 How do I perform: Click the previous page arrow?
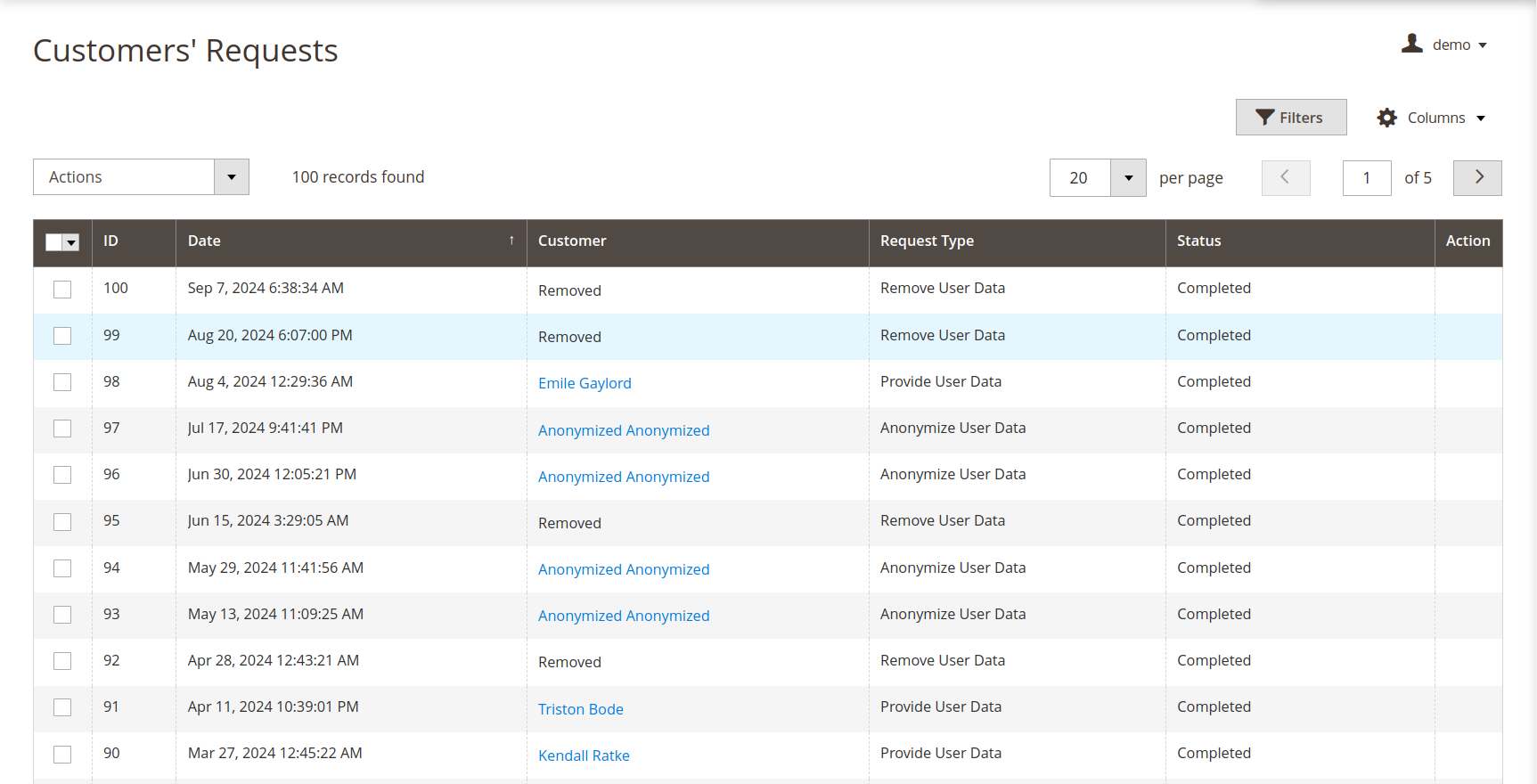click(1285, 178)
